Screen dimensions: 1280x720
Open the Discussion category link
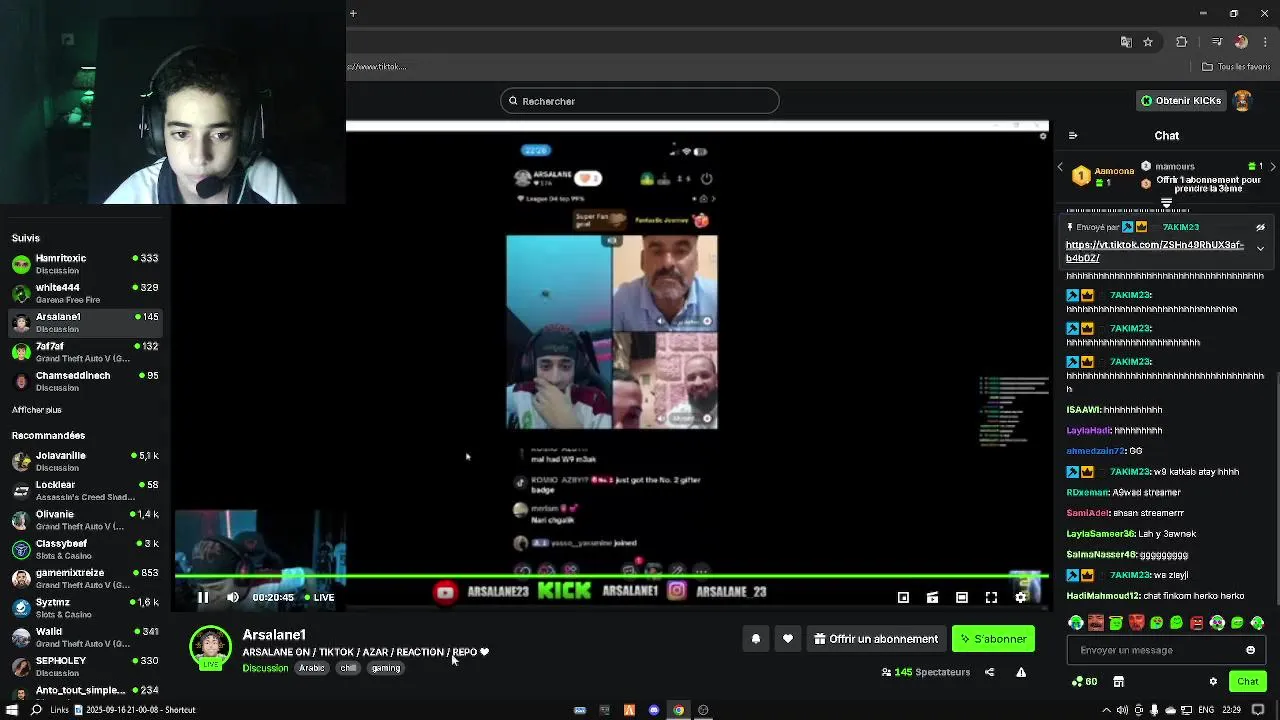coord(265,668)
